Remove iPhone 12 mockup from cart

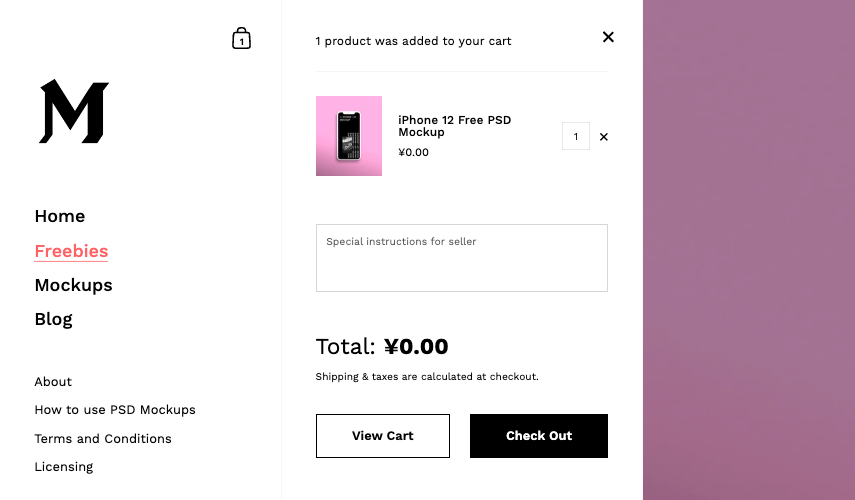click(x=604, y=137)
